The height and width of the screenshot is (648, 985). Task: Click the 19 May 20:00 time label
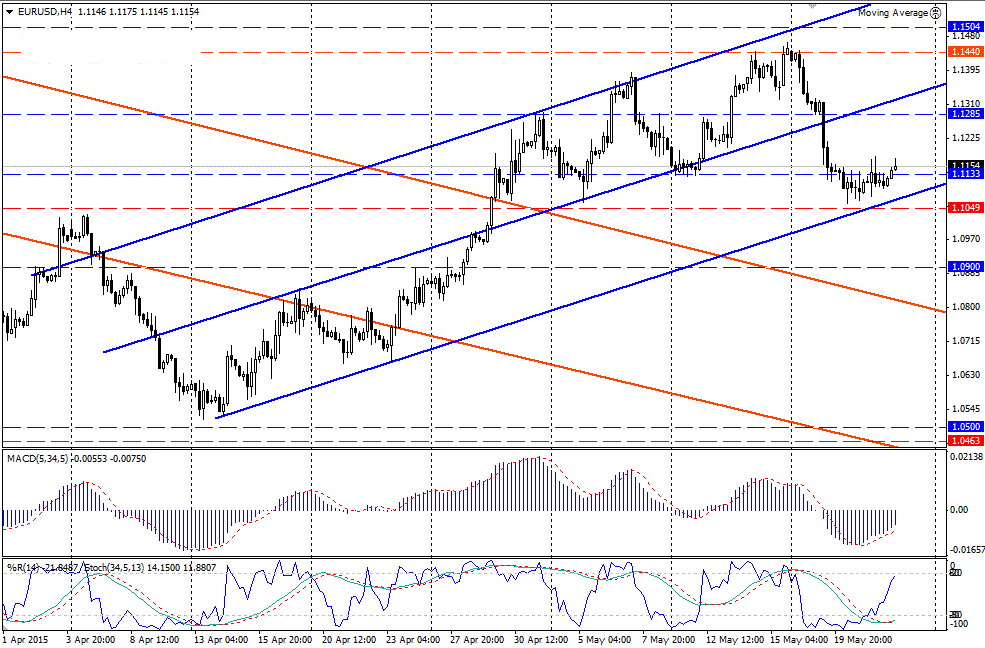click(x=863, y=640)
